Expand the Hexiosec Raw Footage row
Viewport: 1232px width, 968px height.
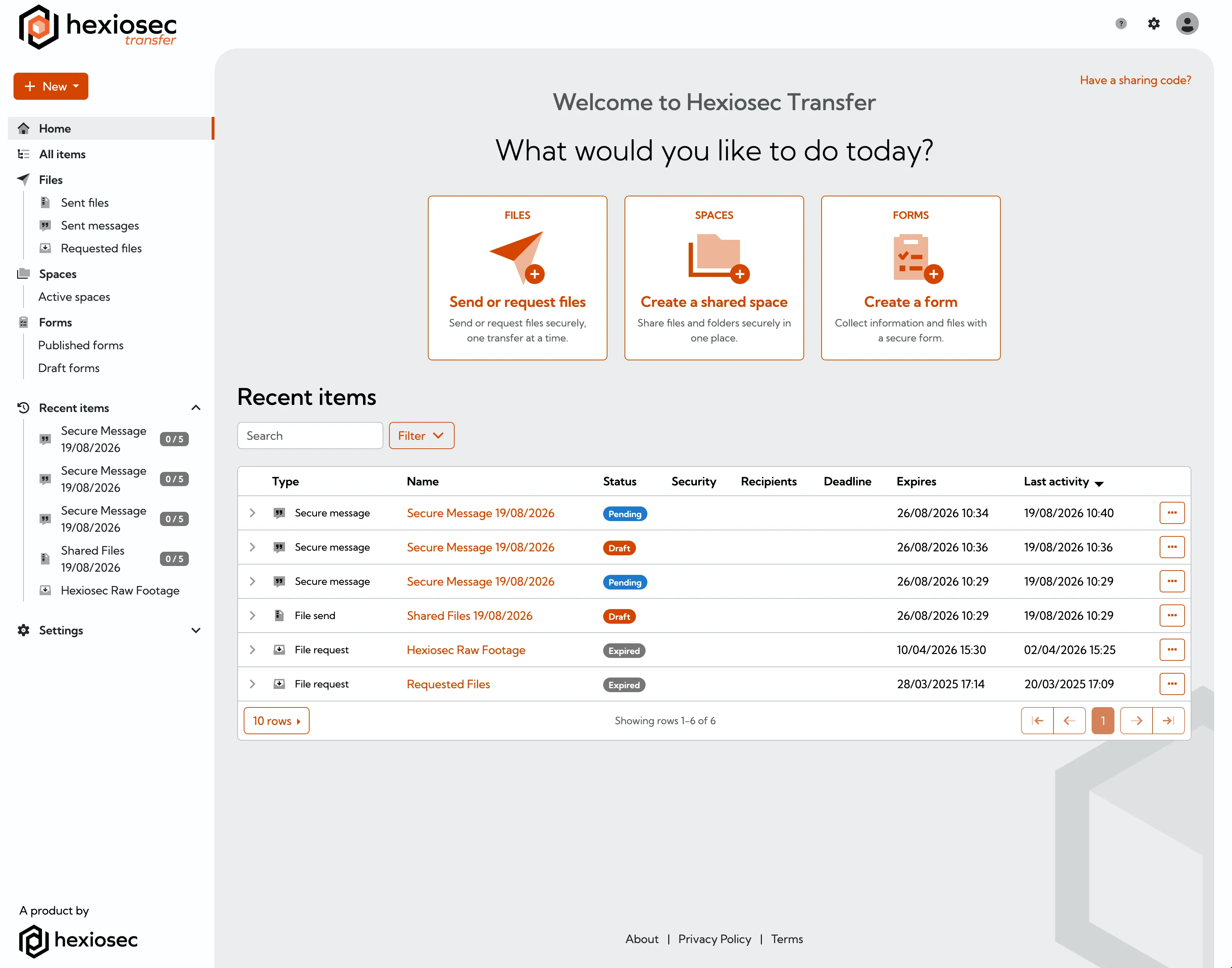tap(253, 649)
